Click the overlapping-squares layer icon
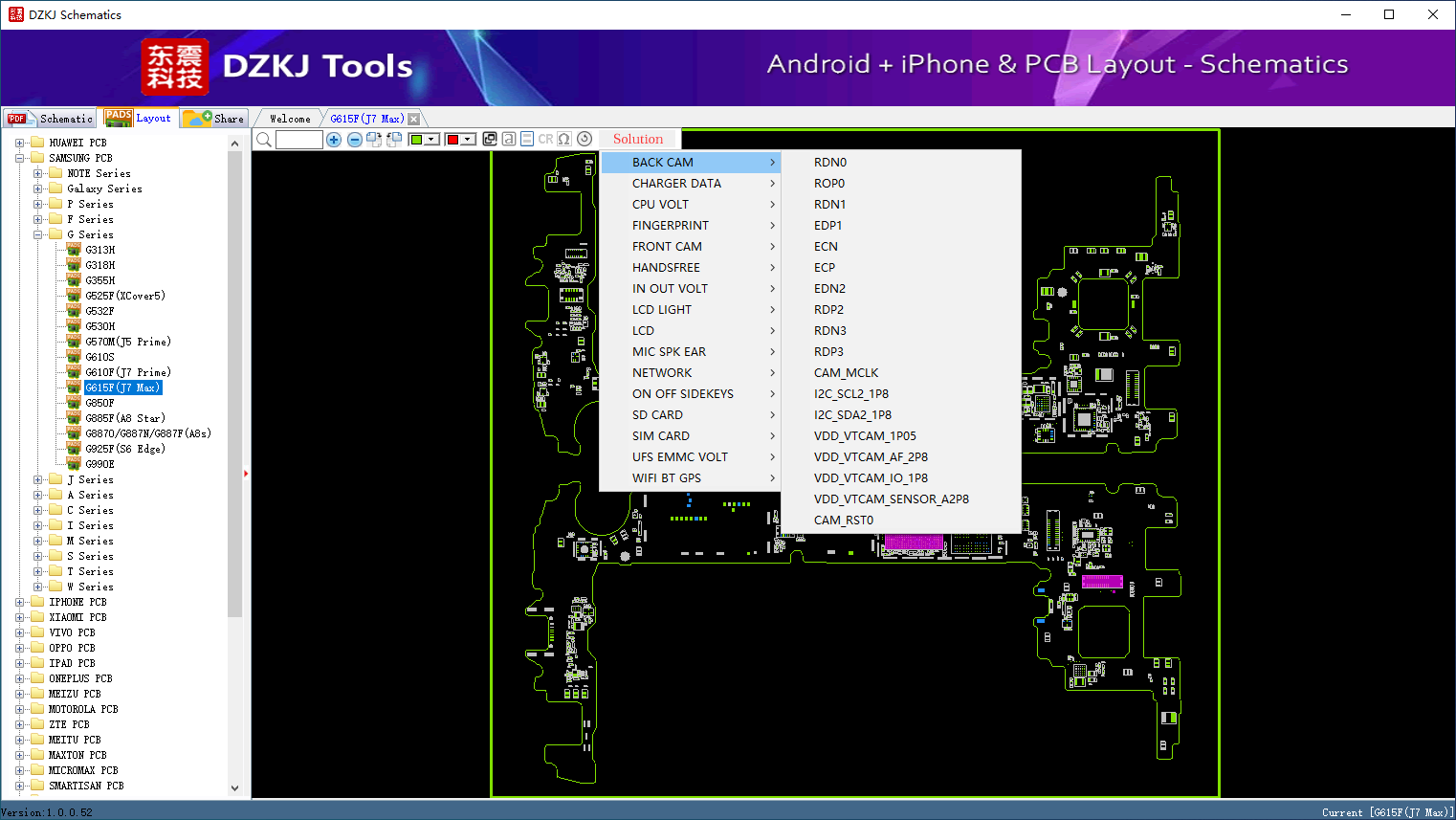The height and width of the screenshot is (820, 1456). coord(490,139)
